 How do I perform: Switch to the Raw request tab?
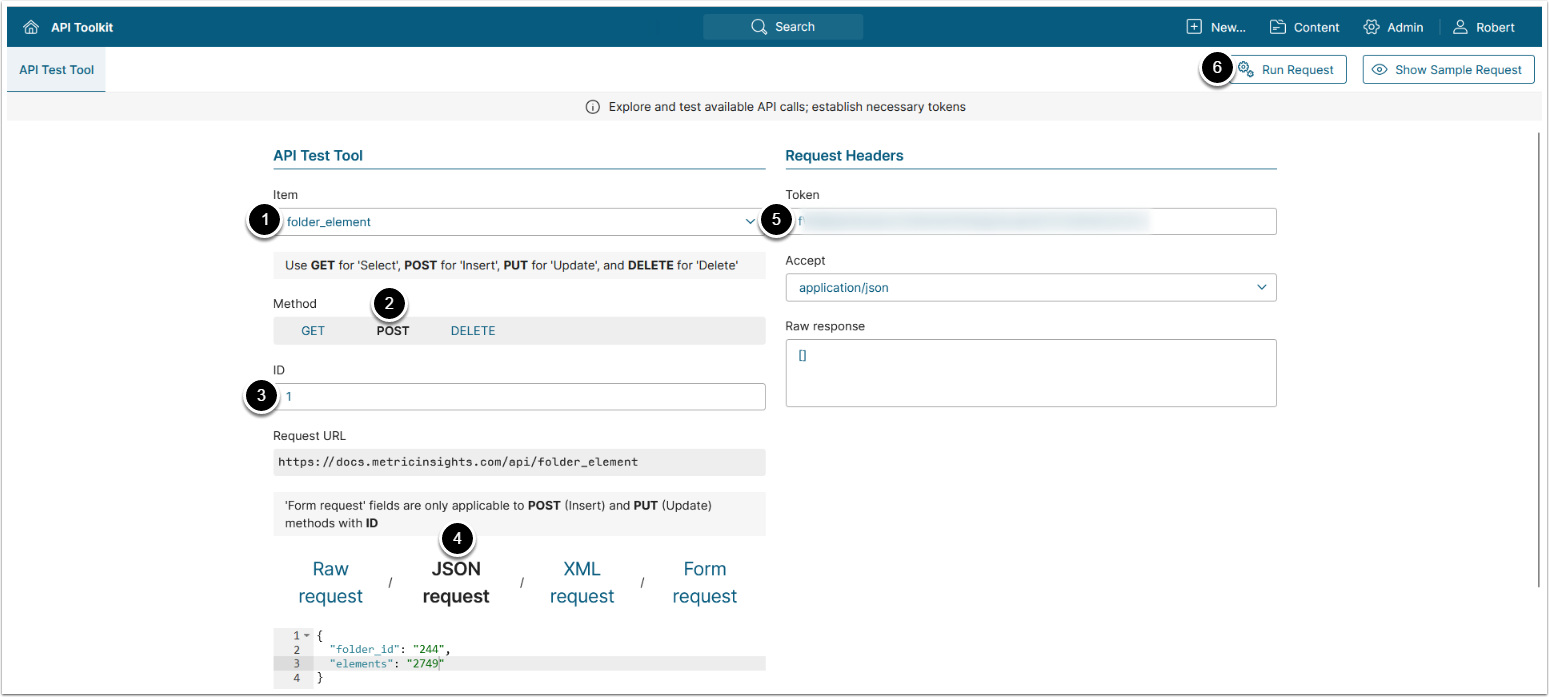pyautogui.click(x=330, y=582)
